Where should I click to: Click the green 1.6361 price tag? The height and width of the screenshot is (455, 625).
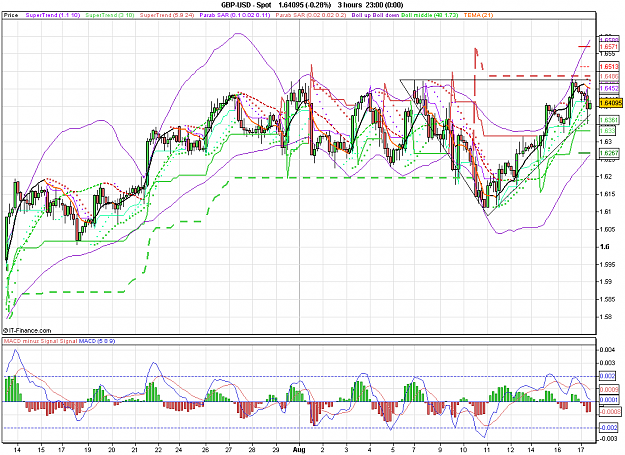(609, 120)
